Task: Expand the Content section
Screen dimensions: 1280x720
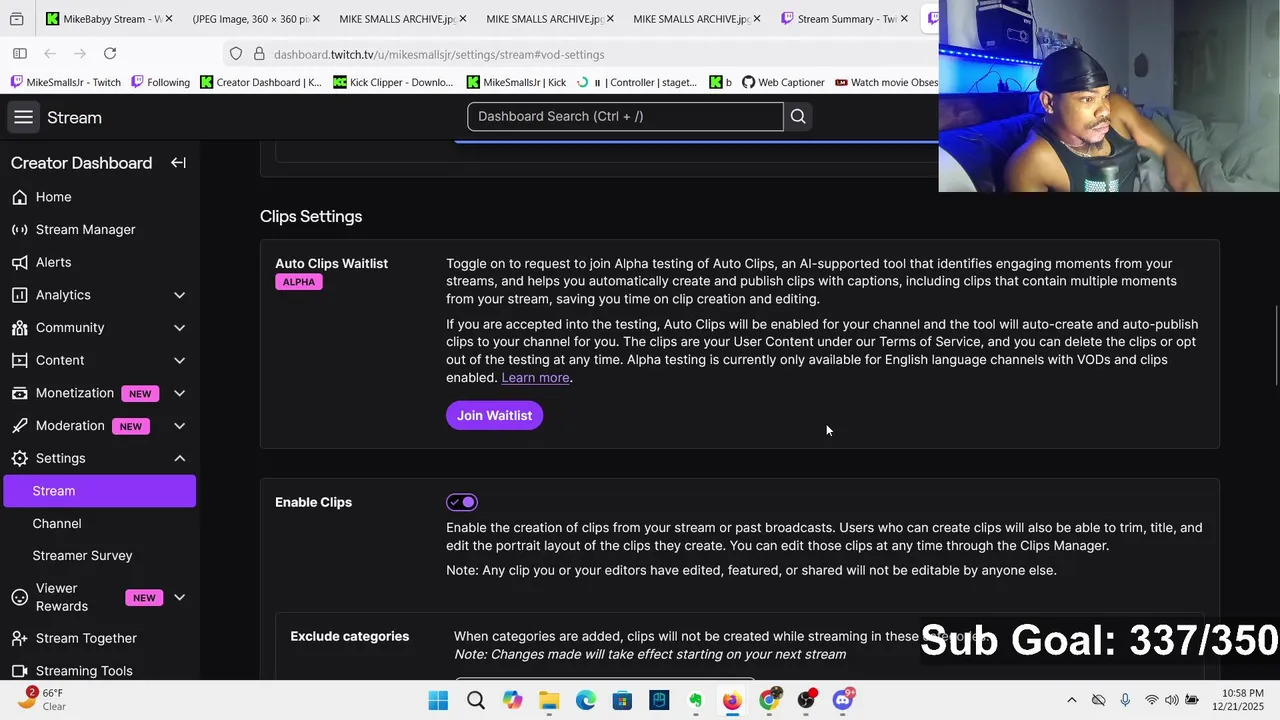Action: pos(179,360)
